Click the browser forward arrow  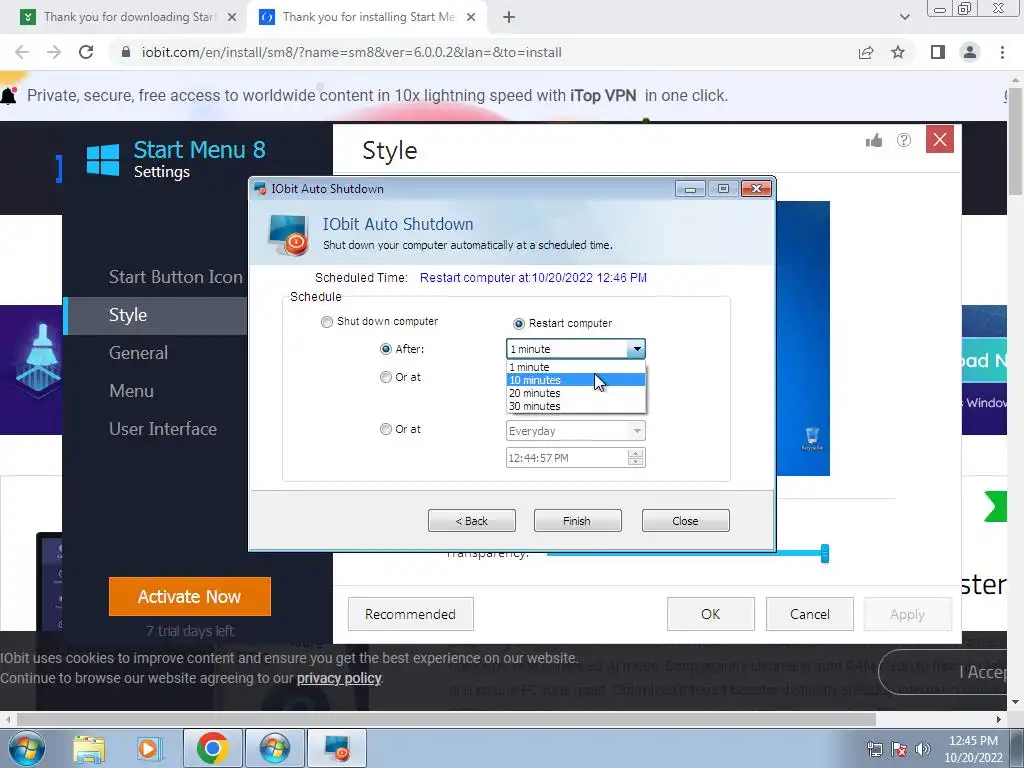pyautogui.click(x=54, y=52)
